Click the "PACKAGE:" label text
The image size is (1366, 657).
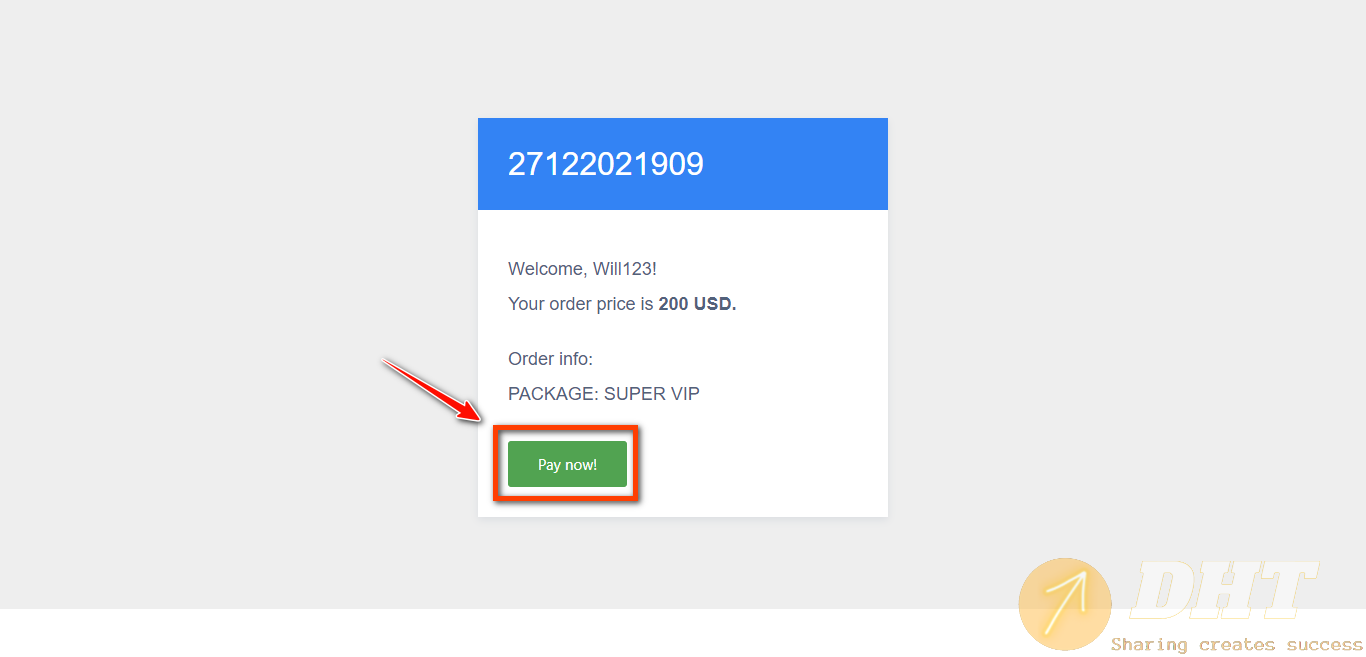(553, 394)
